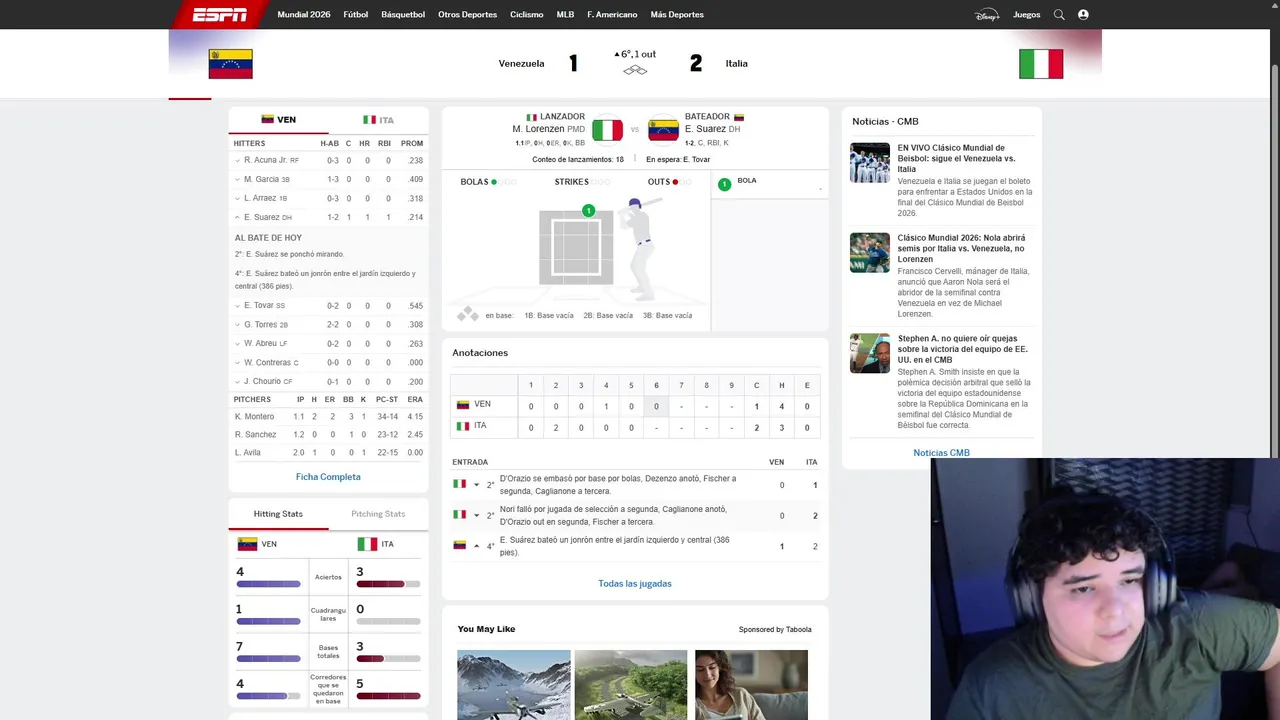Expand J. Chourio batting details
The image size is (1280, 720).
[238, 381]
